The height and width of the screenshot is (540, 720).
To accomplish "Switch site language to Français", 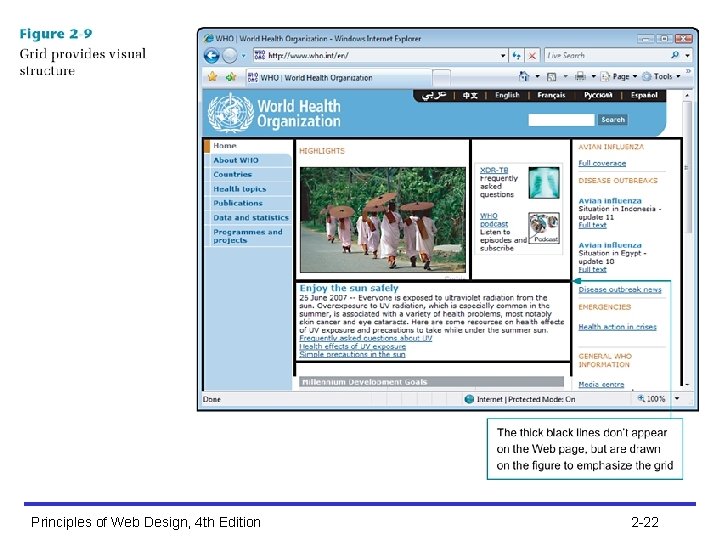I will tap(551, 95).
